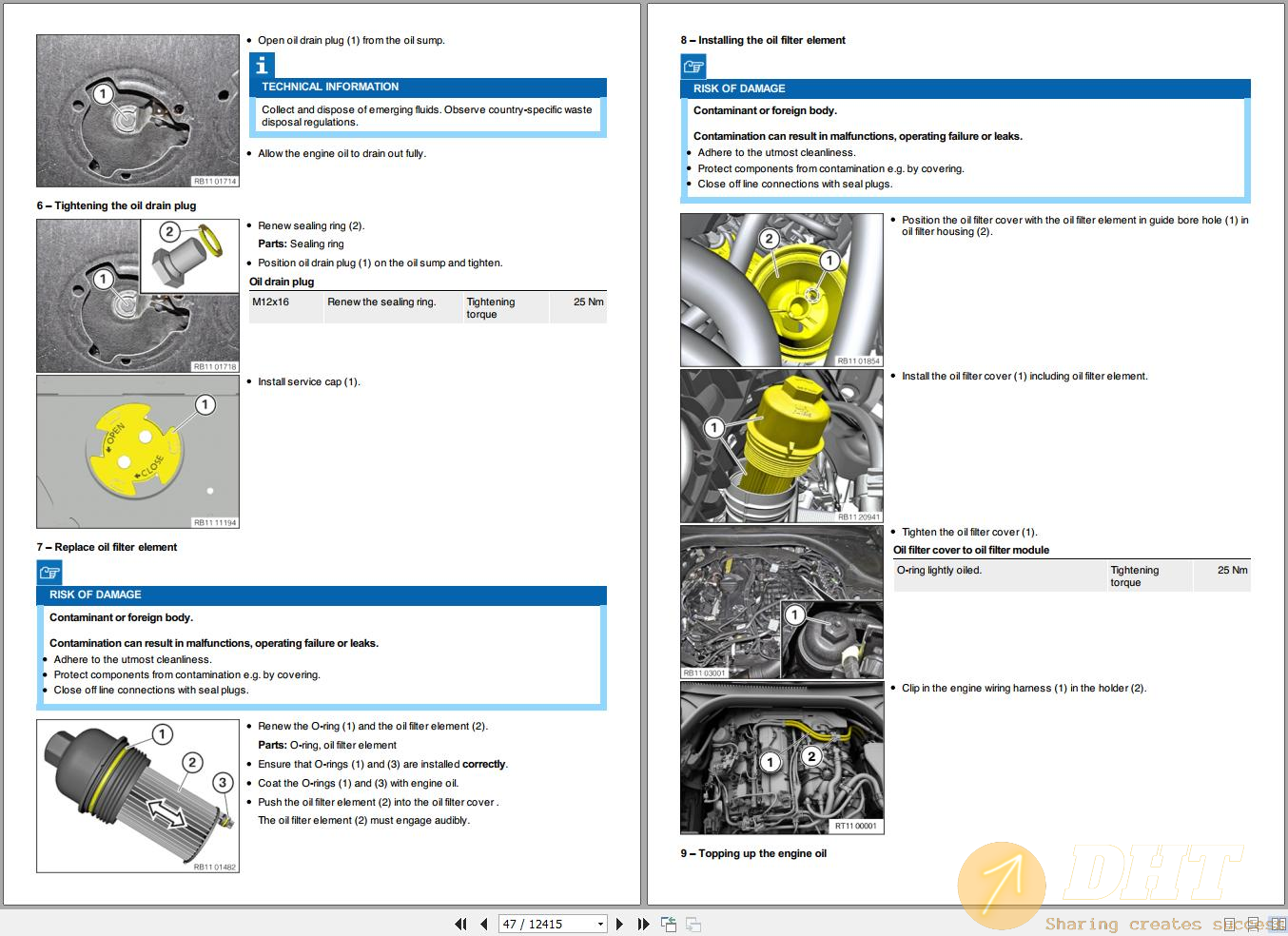Click the oil drain plug image RB11 01714
Screen dimensions: 1288x936
click(138, 110)
